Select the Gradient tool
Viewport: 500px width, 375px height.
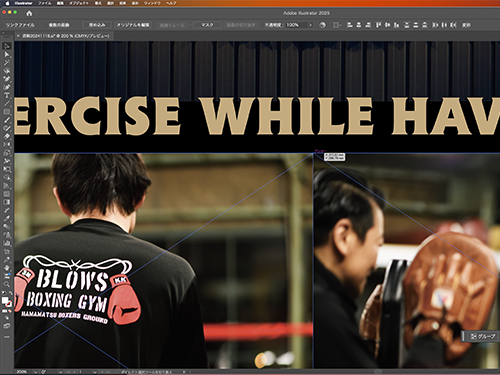[7, 202]
